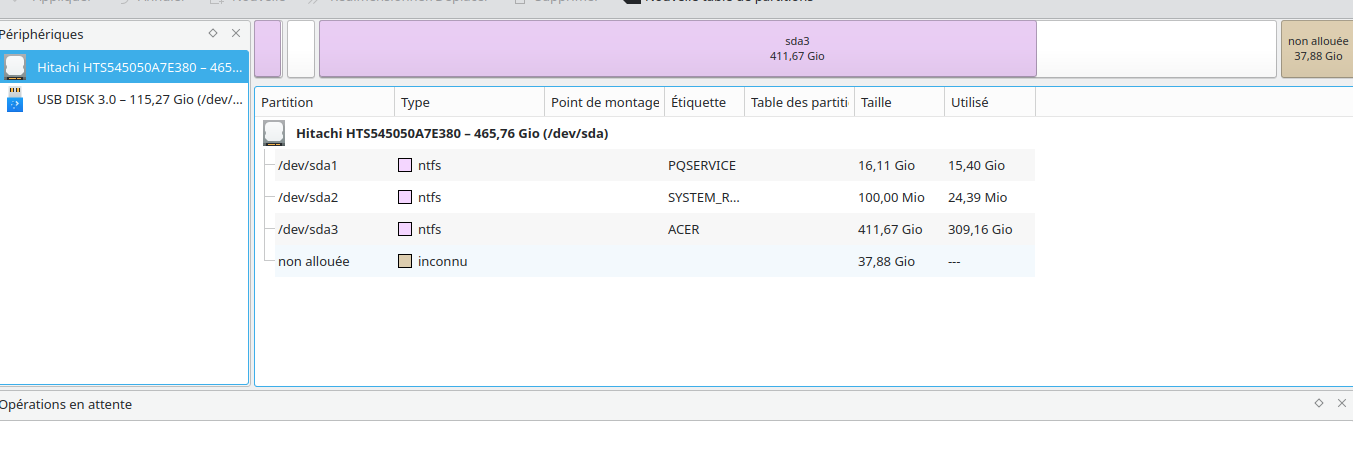
Task: Select the Hitachi HTS545050A7E380 root row in the partition tree
Action: click(x=645, y=133)
